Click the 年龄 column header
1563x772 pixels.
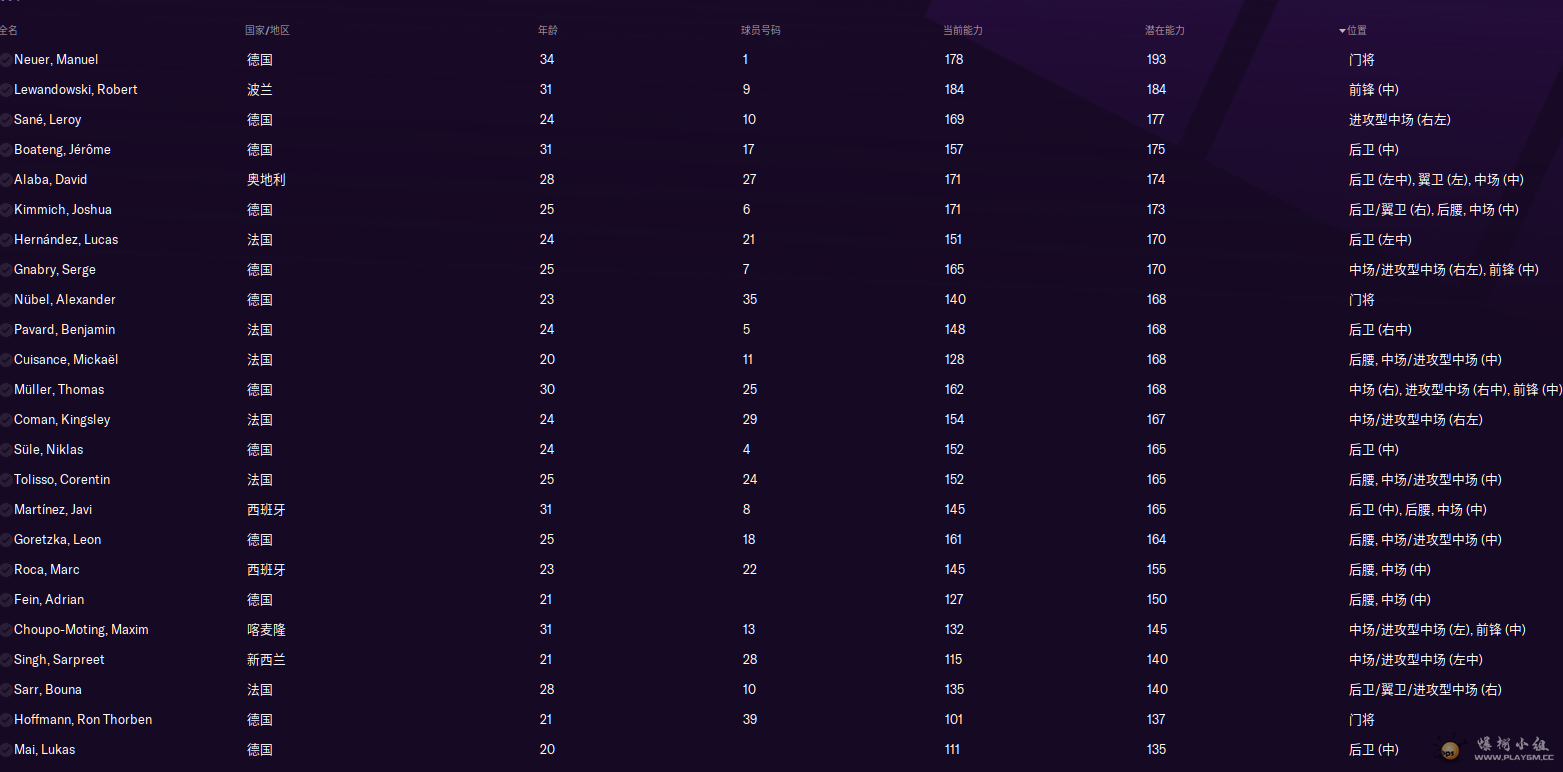[x=548, y=31]
